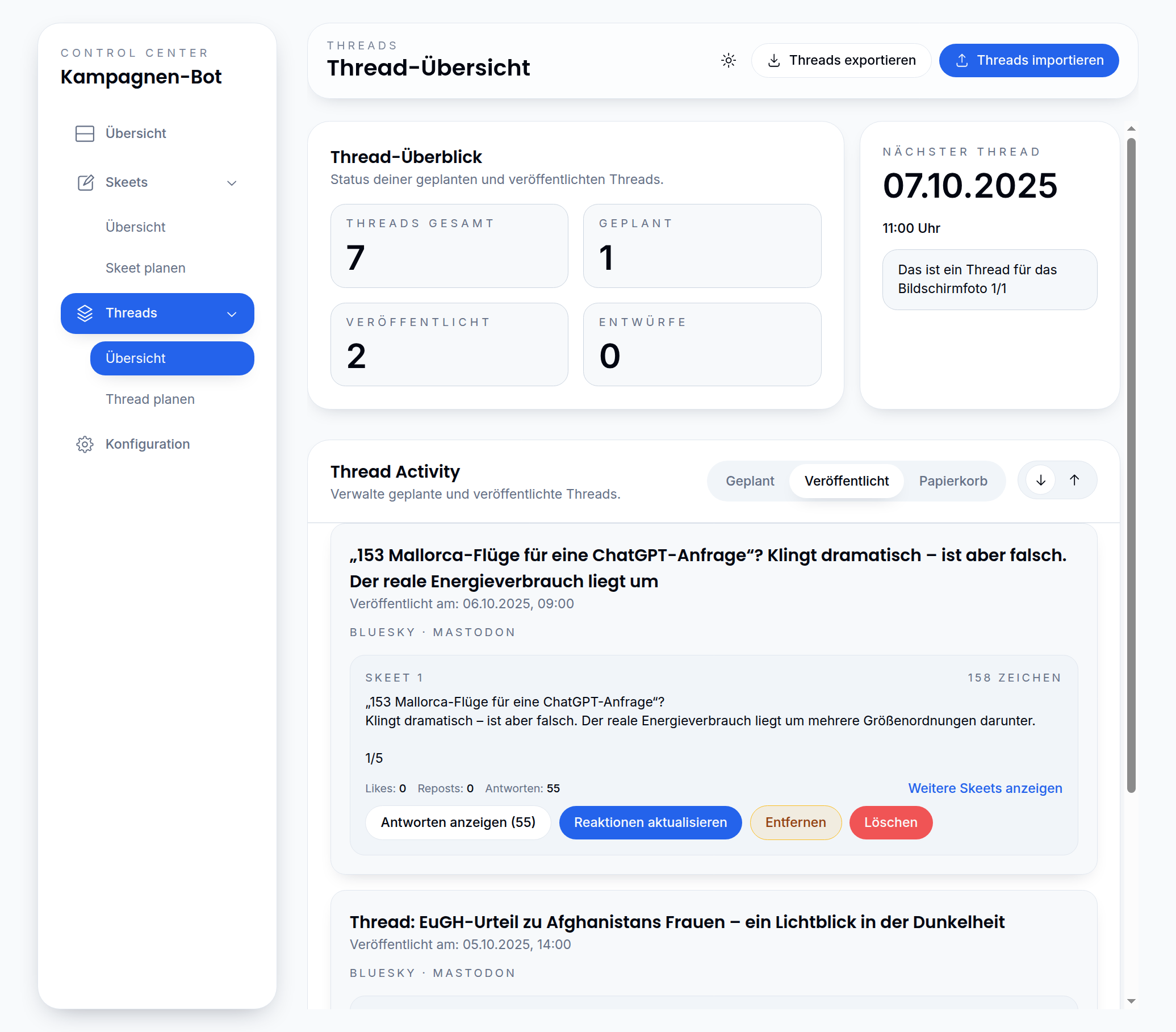Image resolution: width=1176 pixels, height=1032 pixels.
Task: Click the Threads layers stack icon
Action: [85, 313]
